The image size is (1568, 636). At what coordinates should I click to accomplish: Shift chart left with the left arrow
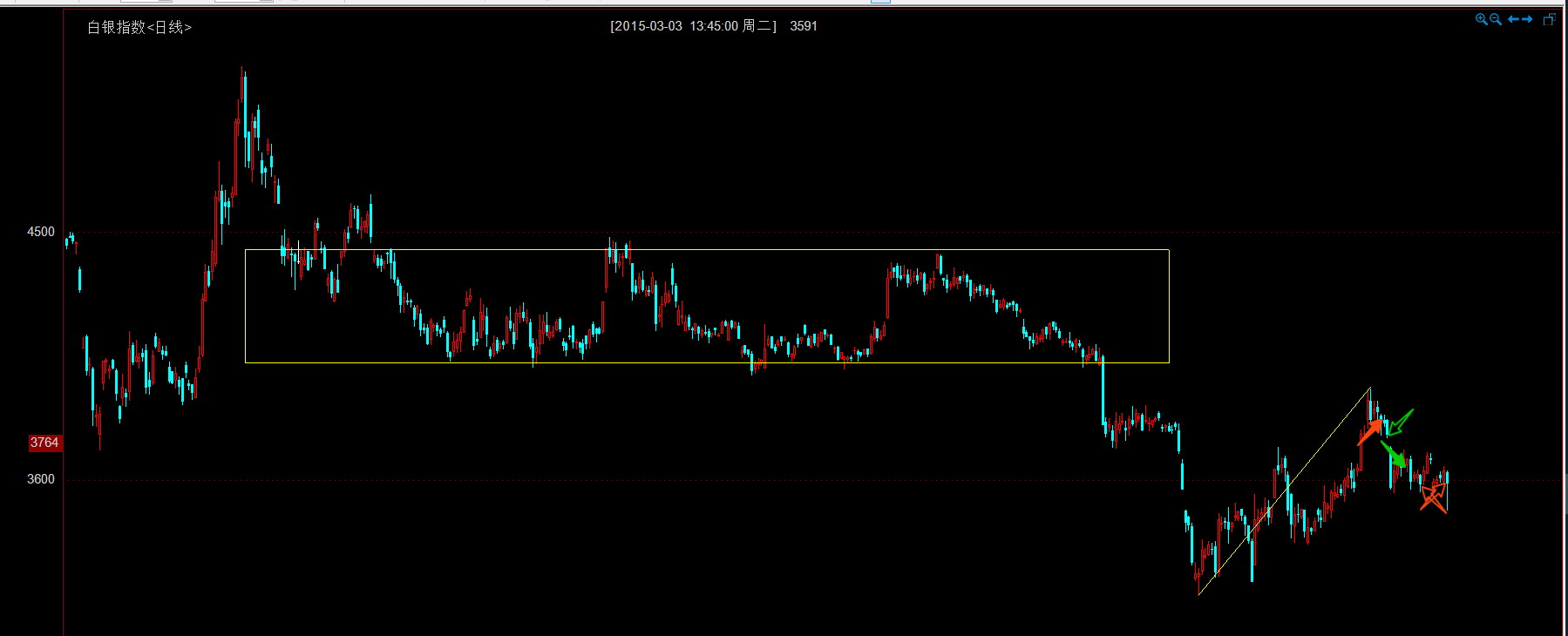pos(1514,19)
